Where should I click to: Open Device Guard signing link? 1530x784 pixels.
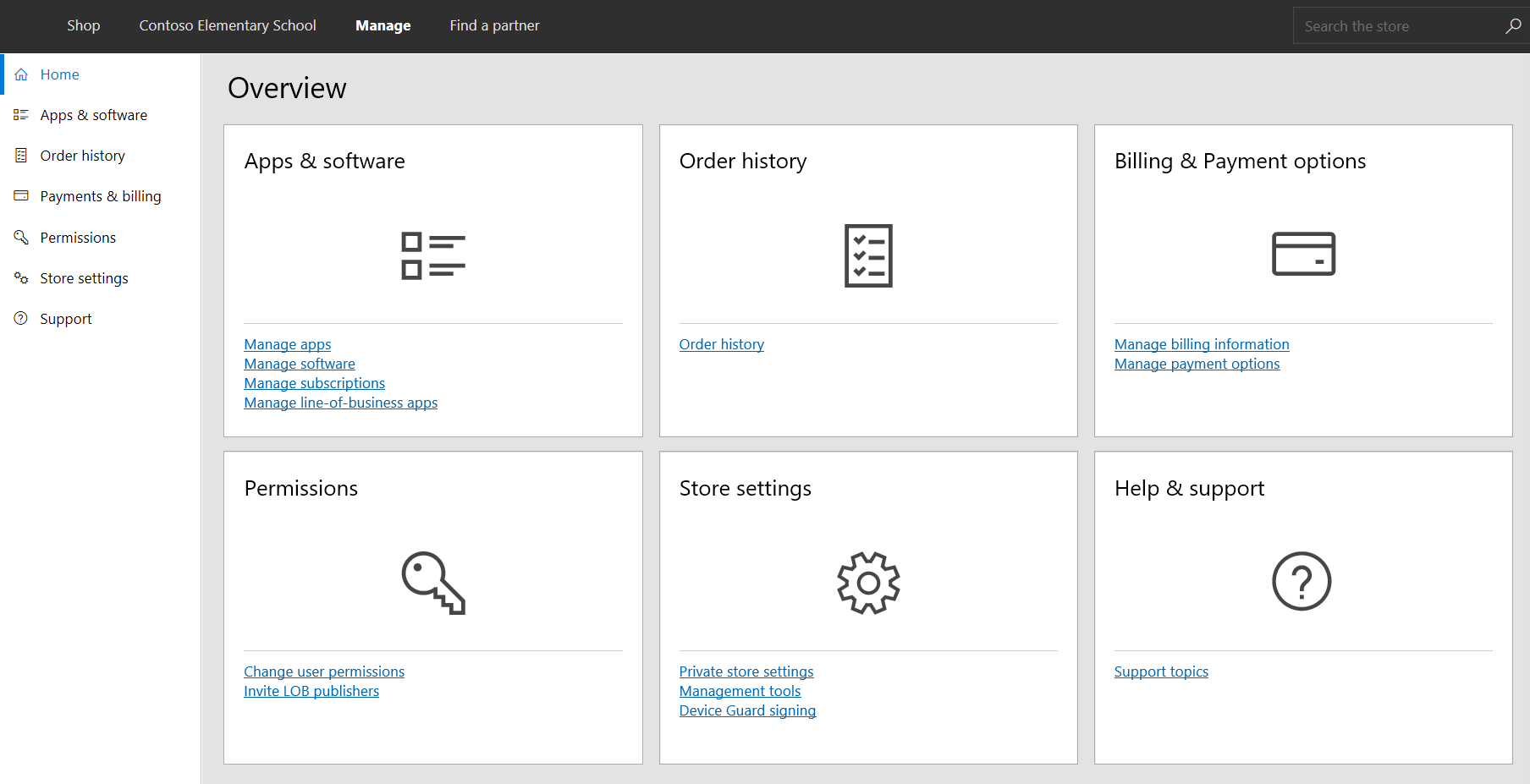[x=747, y=710]
